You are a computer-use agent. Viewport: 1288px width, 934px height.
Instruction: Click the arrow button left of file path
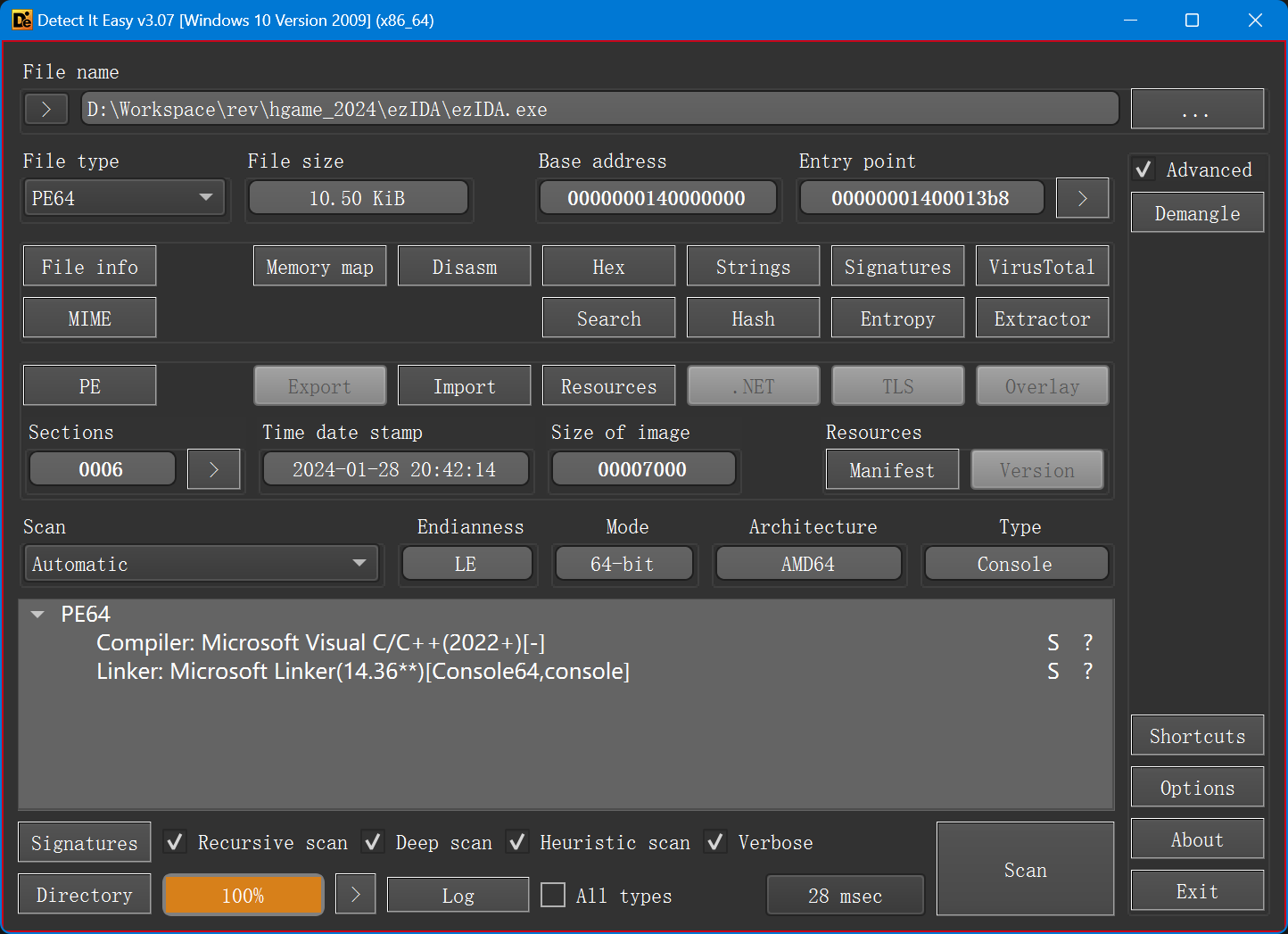click(46, 109)
